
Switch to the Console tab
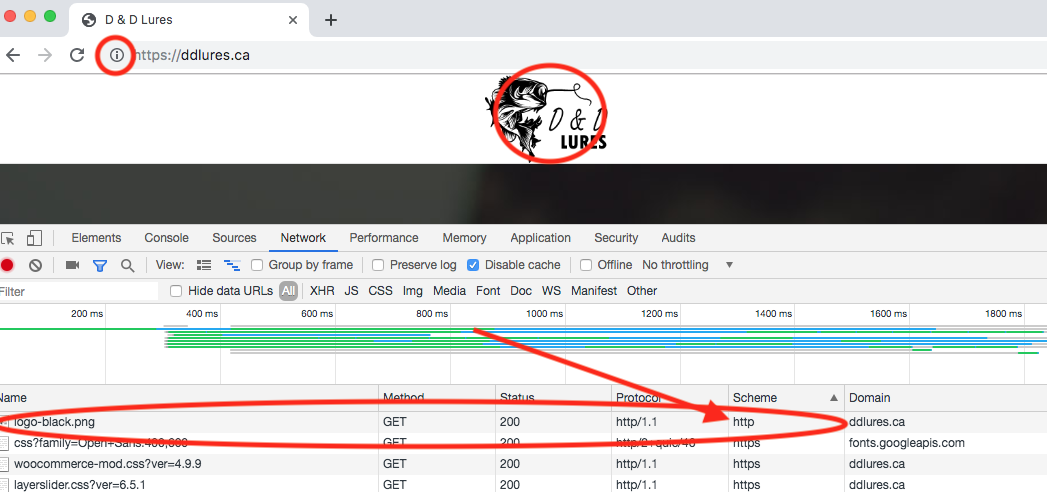[x=166, y=238]
